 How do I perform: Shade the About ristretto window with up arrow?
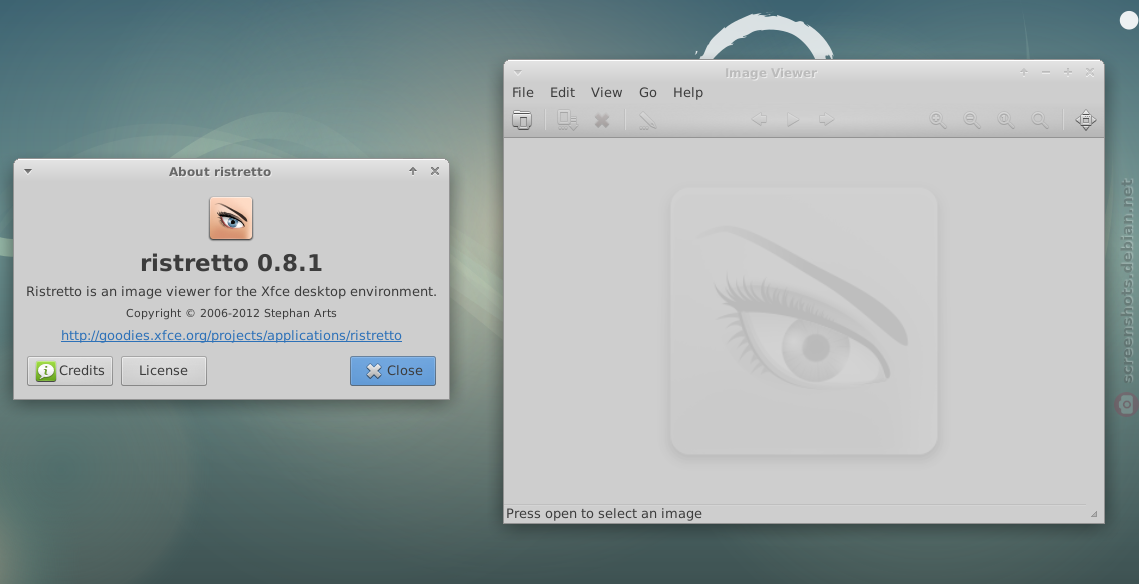coord(413,171)
